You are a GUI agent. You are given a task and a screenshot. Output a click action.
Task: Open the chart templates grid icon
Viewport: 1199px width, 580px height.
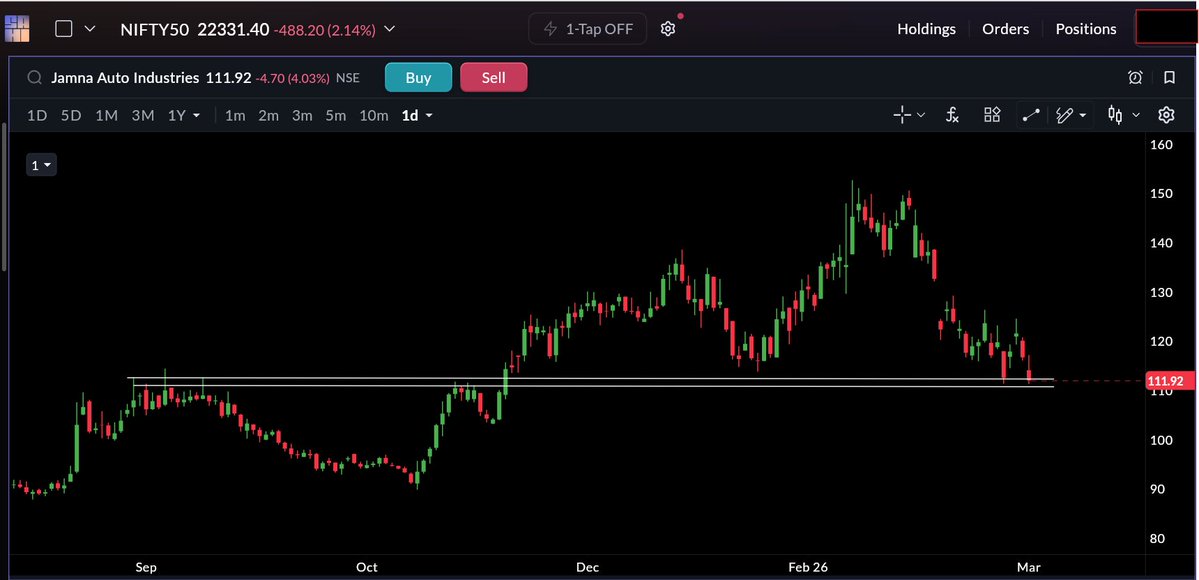pyautogui.click(x=993, y=116)
